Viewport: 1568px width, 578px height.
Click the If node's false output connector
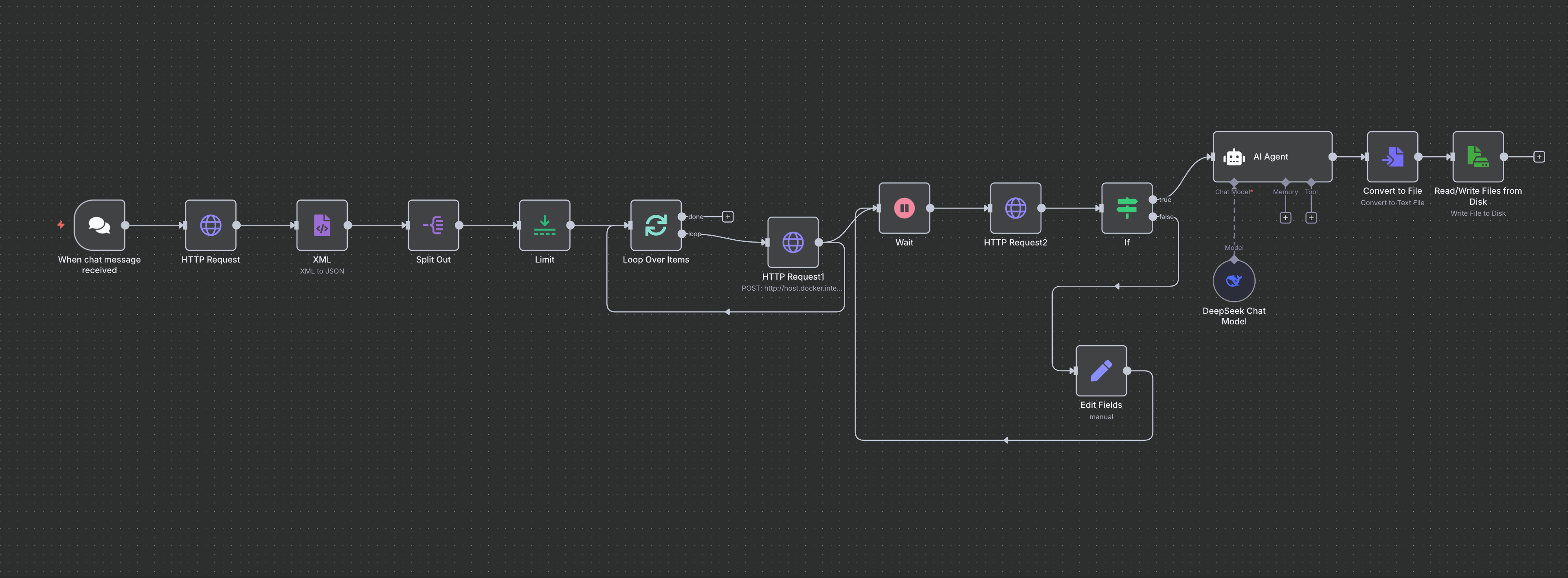click(x=1153, y=217)
